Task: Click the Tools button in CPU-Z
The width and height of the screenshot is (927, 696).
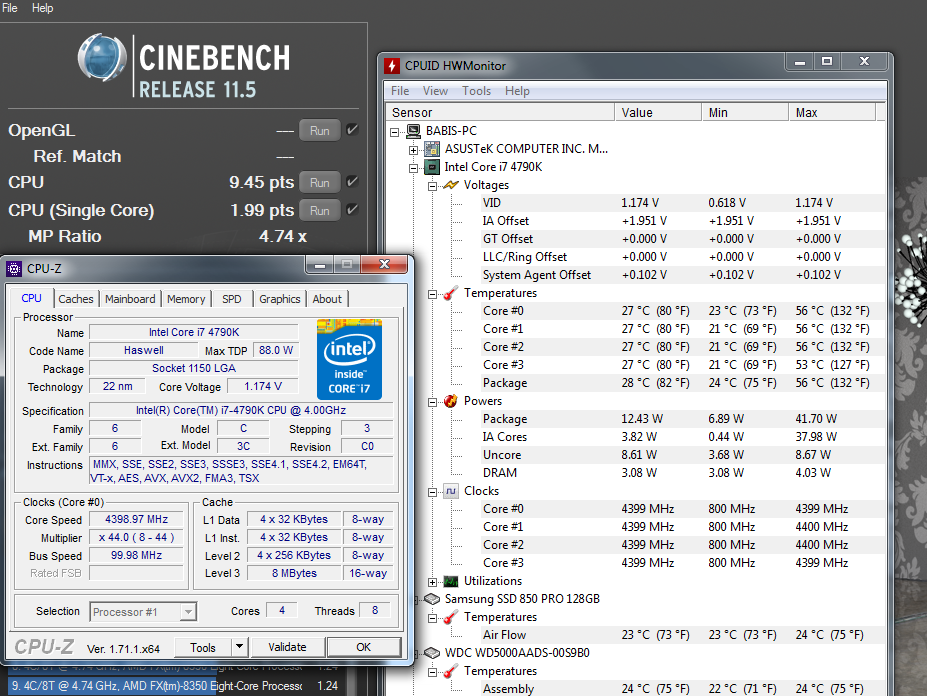Action: [203, 648]
